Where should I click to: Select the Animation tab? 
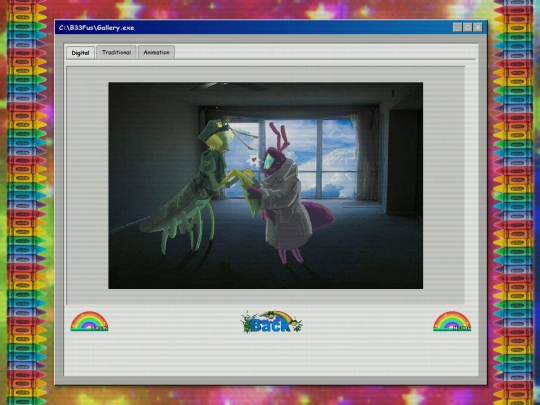(156, 52)
